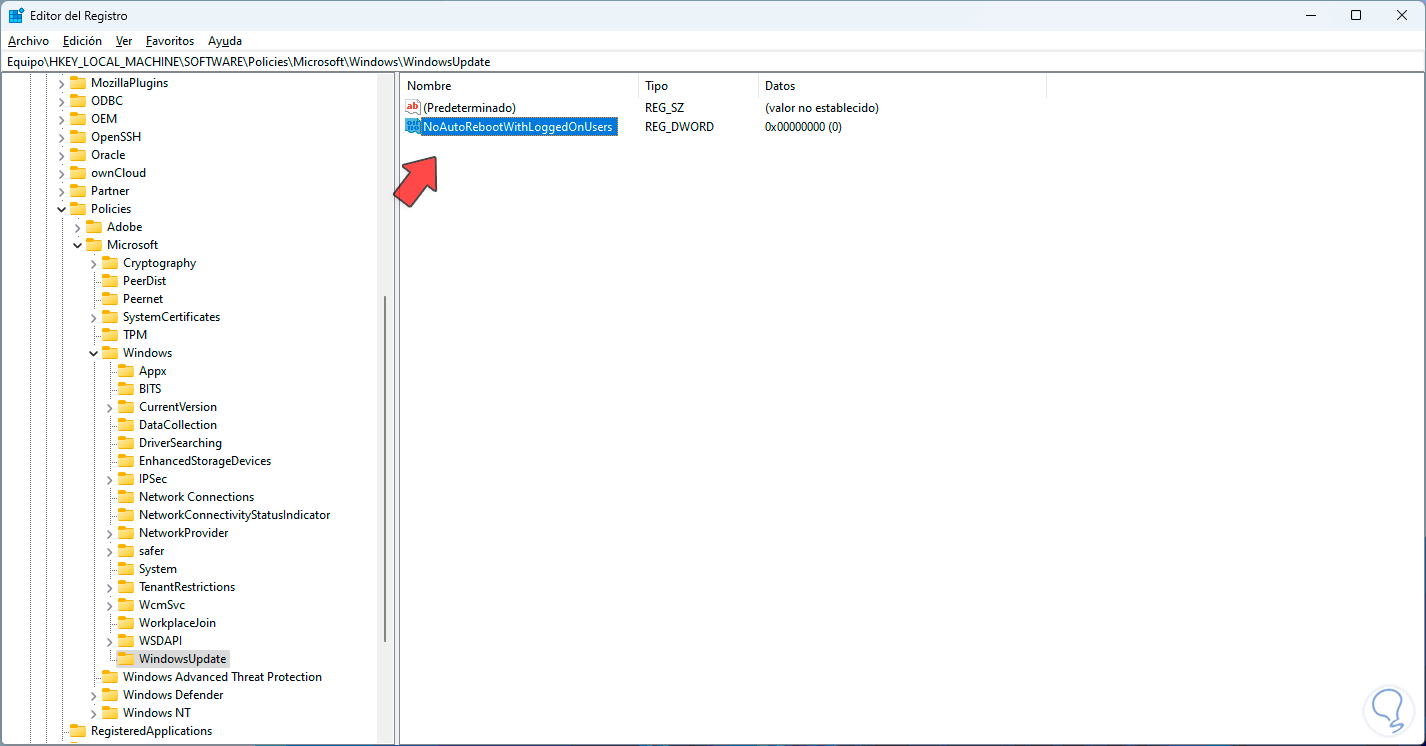Viewport: 1426px width, 746px height.
Task: Select the WindowsUpdate key label
Action: pyautogui.click(x=183, y=659)
